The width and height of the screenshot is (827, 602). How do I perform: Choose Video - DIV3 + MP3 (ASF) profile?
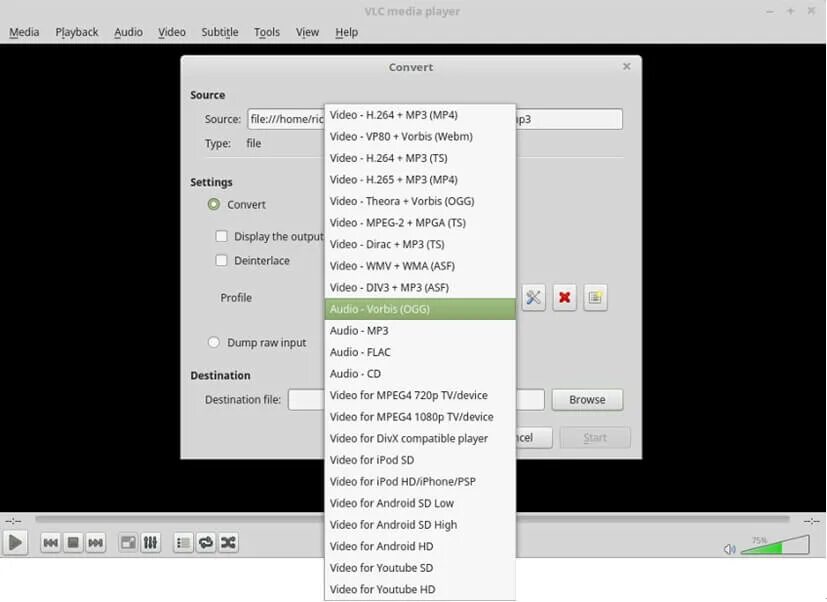[x=420, y=288]
